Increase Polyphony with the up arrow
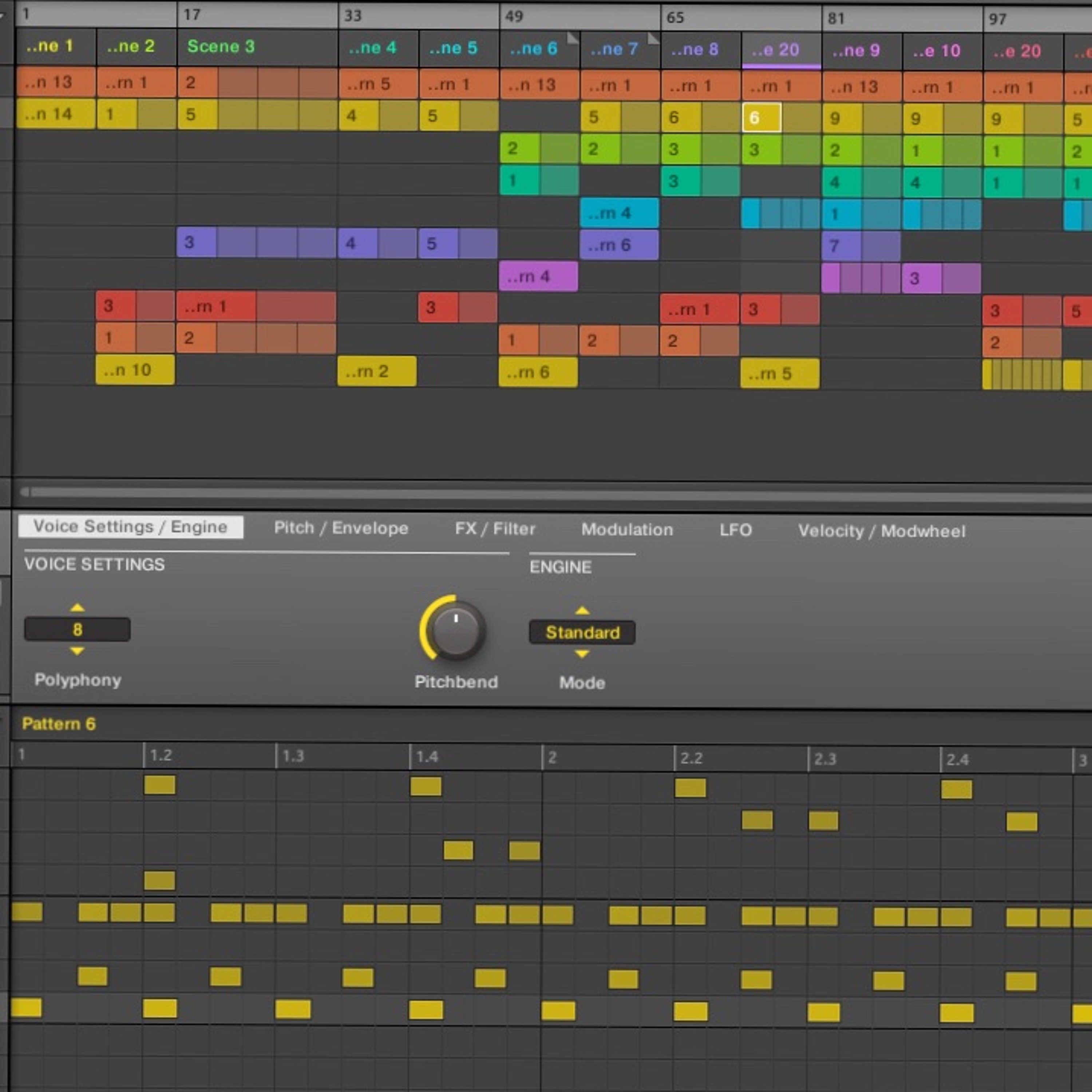The height and width of the screenshot is (1092, 1092). (x=78, y=608)
